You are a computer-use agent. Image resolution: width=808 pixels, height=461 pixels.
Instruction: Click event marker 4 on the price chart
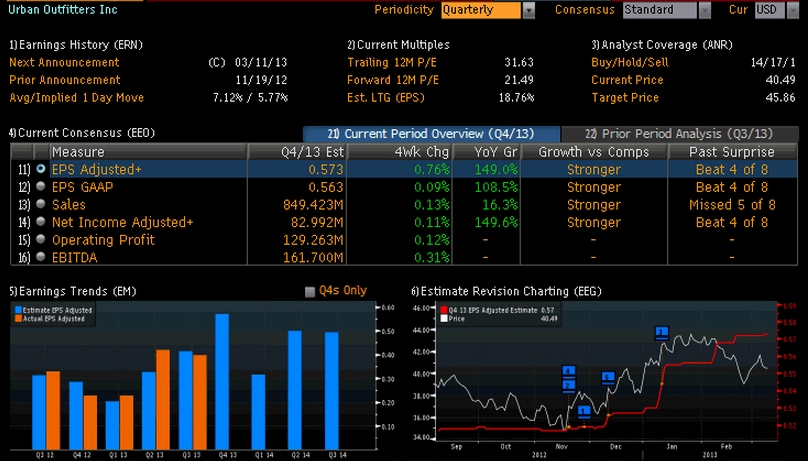pyautogui.click(x=568, y=371)
